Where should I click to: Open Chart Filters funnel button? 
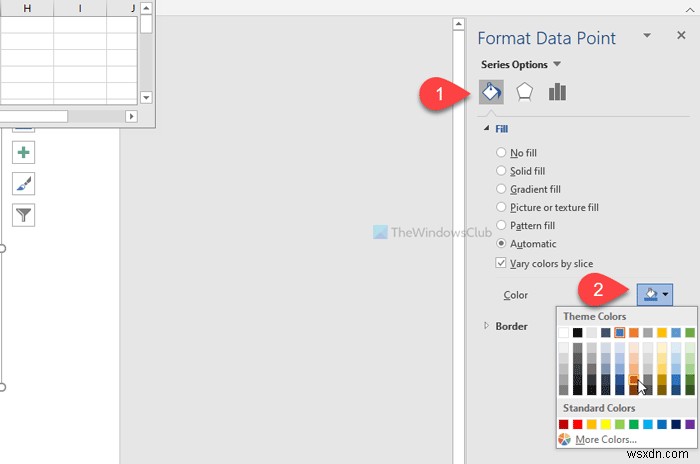point(23,215)
